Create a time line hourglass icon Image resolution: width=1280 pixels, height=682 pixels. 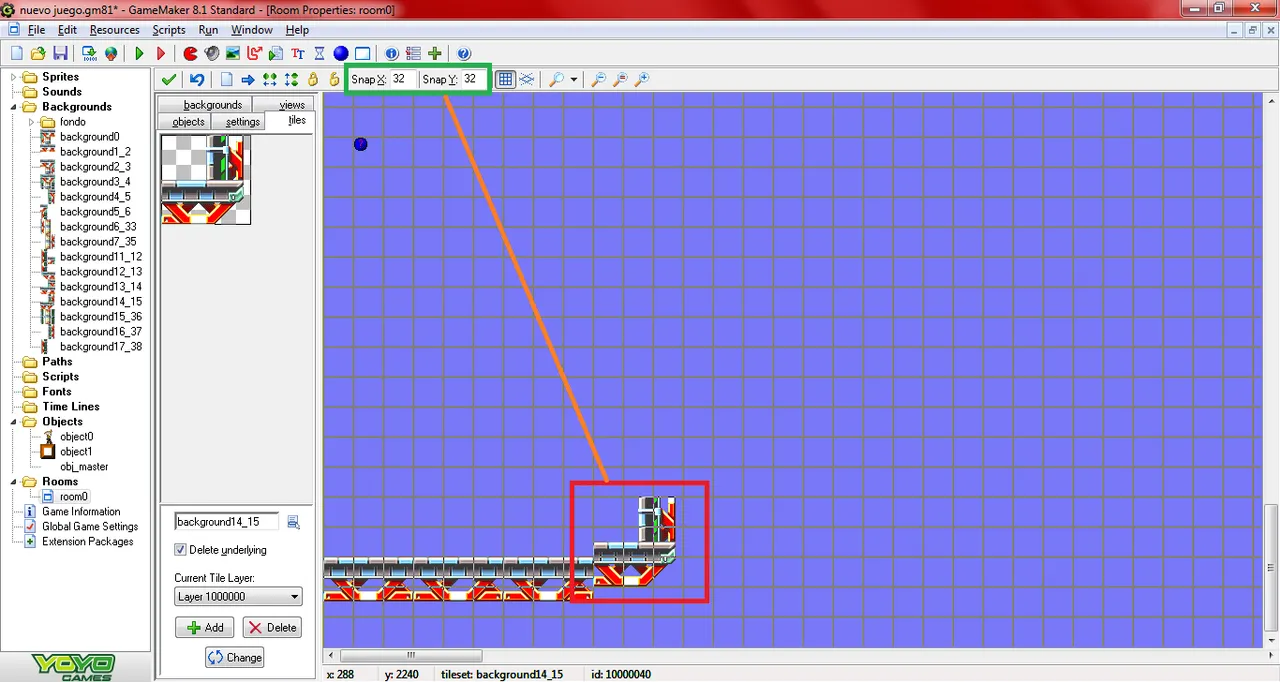pos(319,53)
